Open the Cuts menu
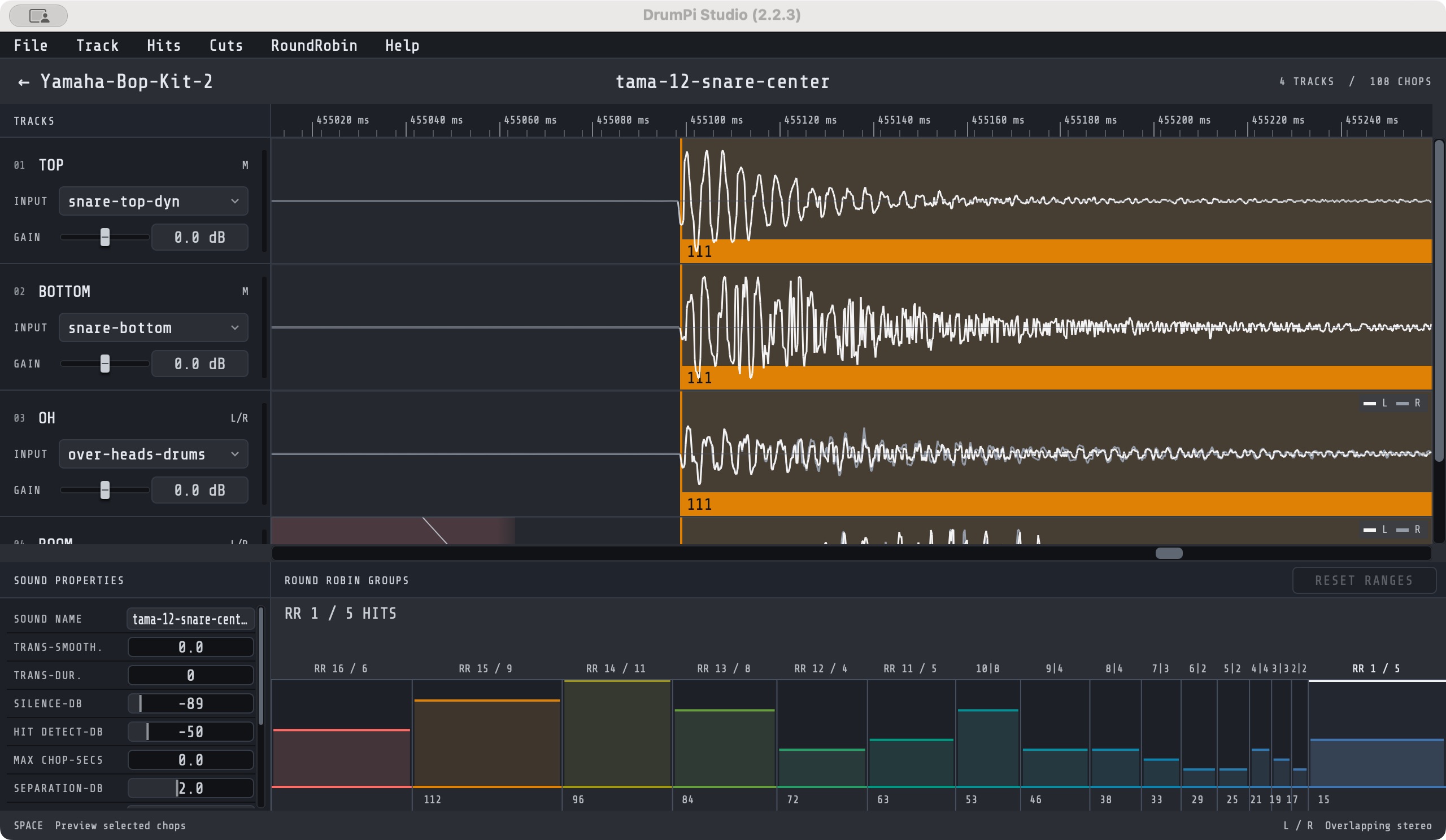The height and width of the screenshot is (840, 1446). [x=226, y=45]
